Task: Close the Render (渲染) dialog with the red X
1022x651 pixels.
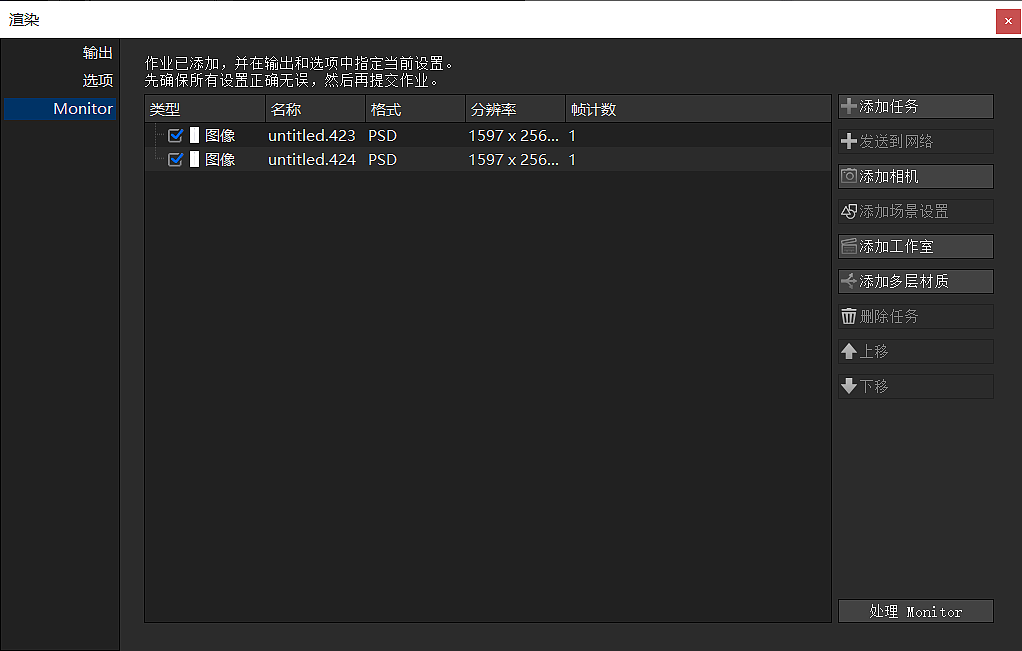Action: tap(1008, 21)
